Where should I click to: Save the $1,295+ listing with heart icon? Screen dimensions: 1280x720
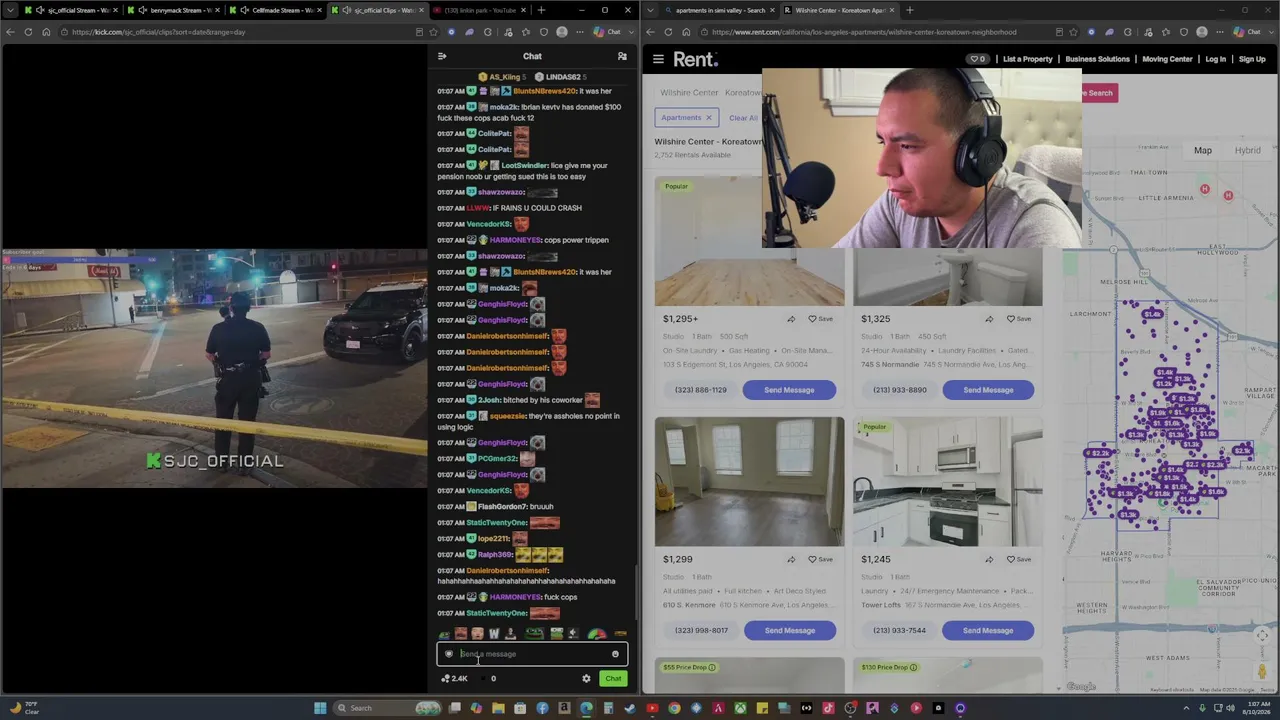[820, 319]
